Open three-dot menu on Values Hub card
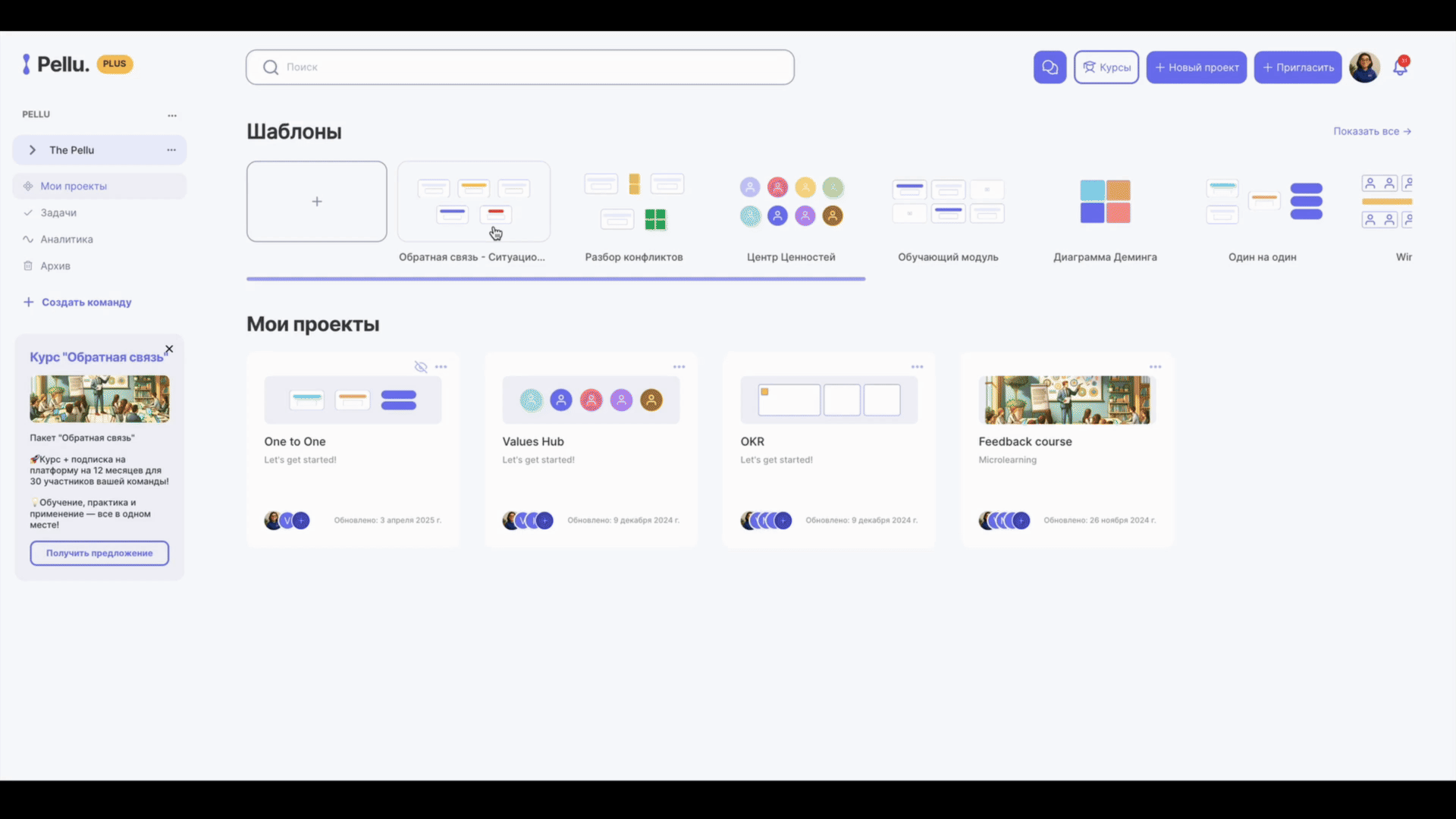1456x819 pixels. (679, 367)
